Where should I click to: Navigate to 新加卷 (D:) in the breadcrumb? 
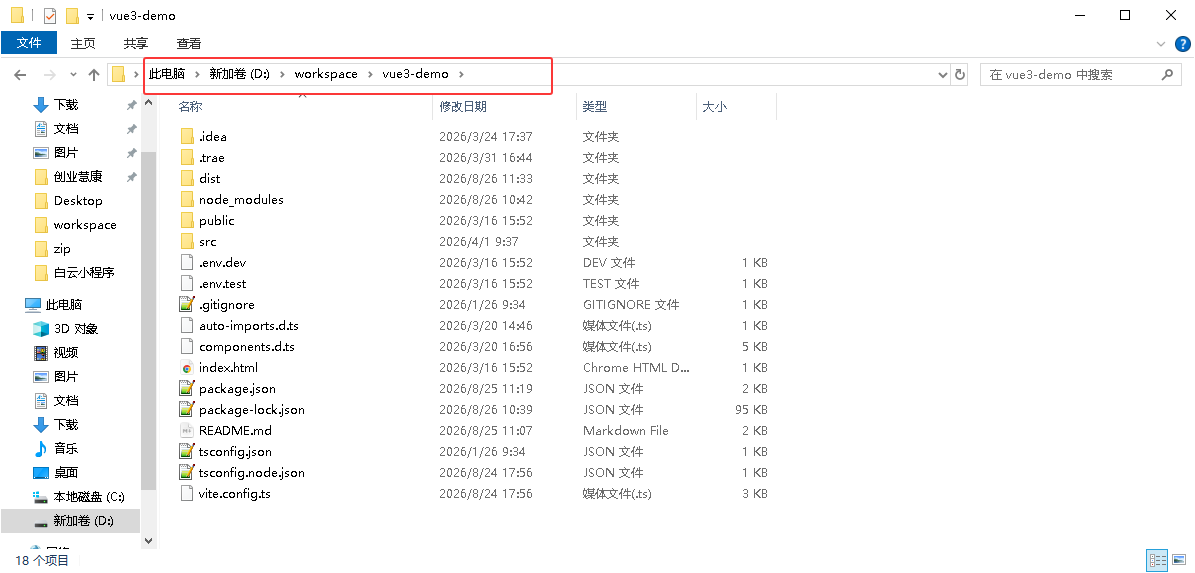click(239, 75)
